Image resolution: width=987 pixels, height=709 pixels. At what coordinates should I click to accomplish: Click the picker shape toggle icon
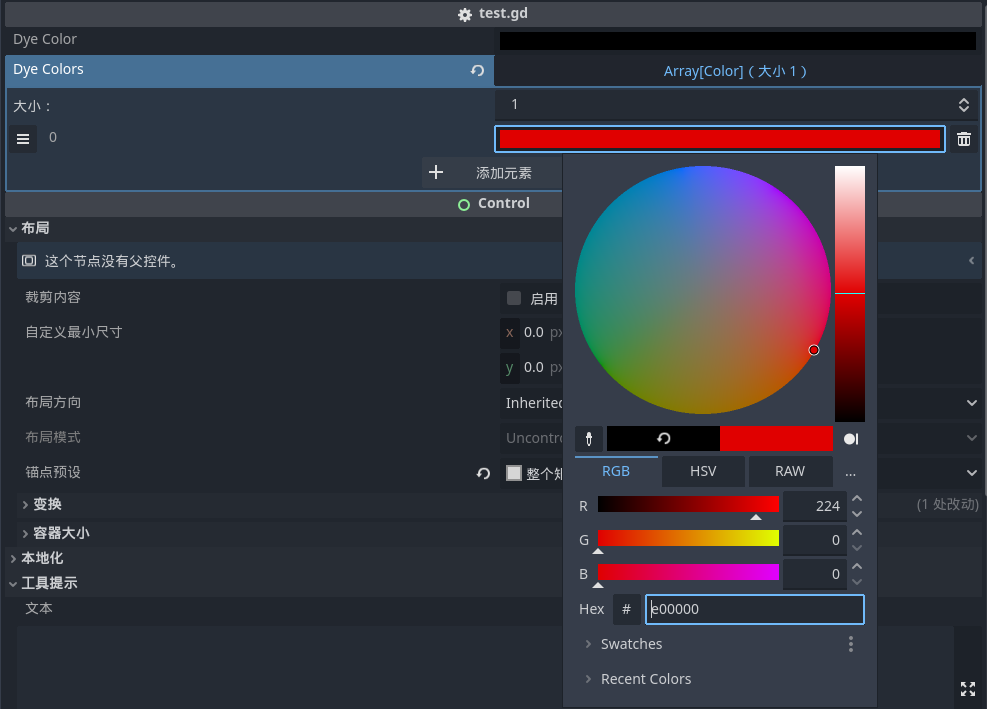(851, 439)
